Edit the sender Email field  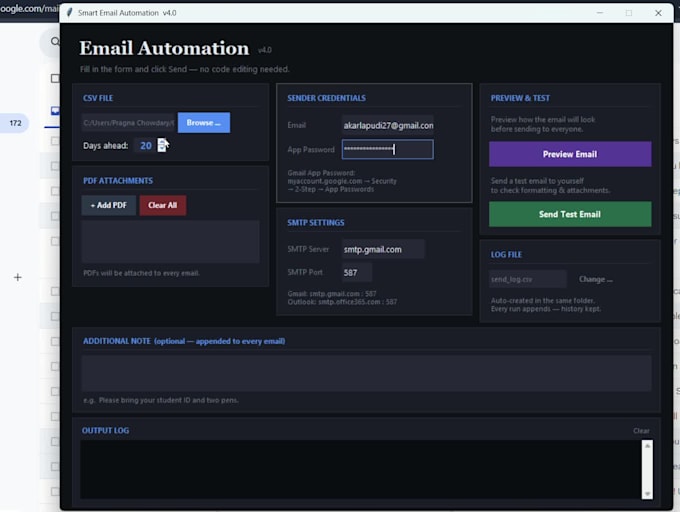click(x=387, y=125)
